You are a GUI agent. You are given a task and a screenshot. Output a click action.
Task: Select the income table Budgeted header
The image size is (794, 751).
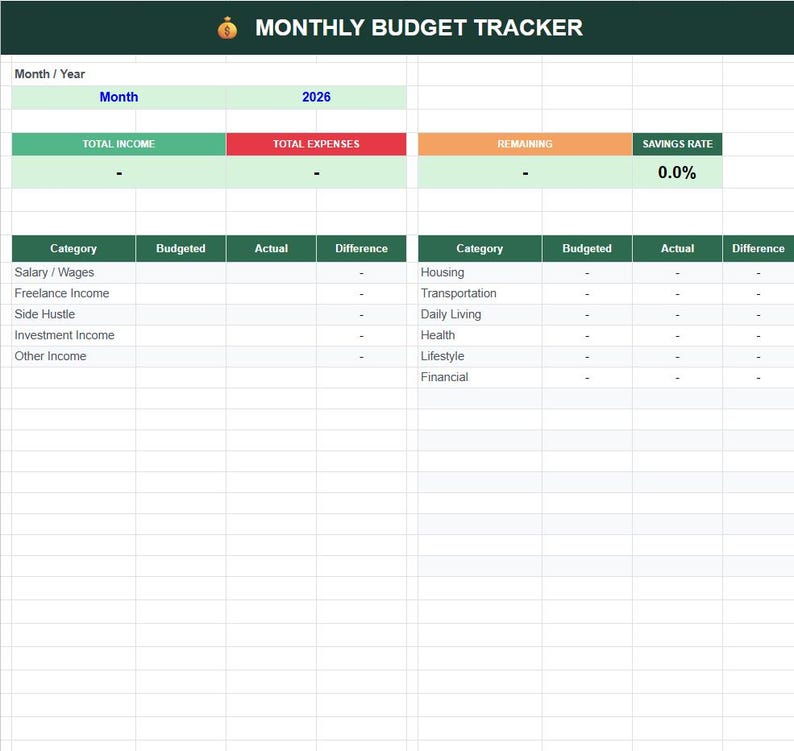tap(181, 249)
